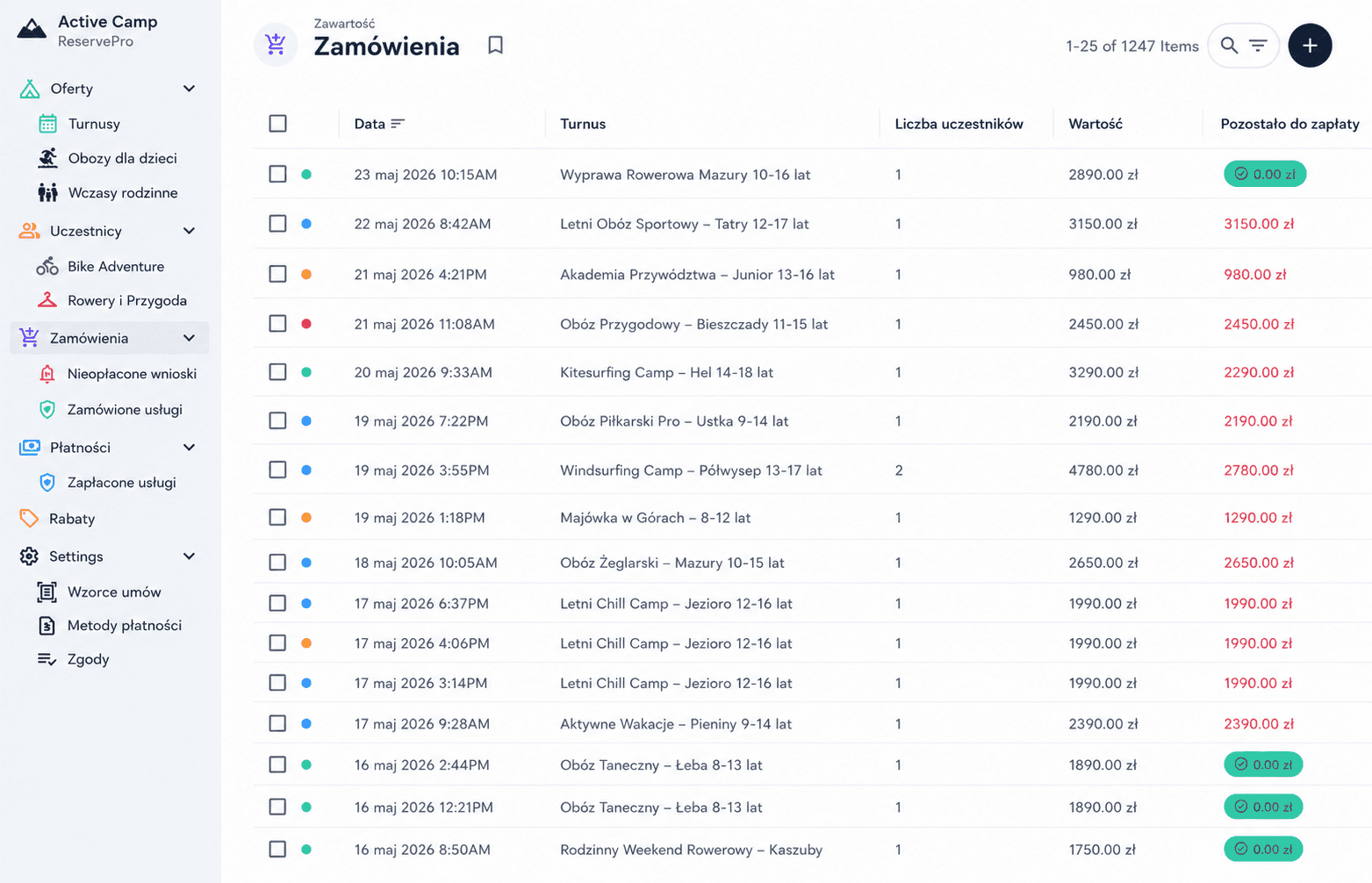This screenshot has height=883, width=1372.
Task: Click Nieopłacone wnioski alarm icon
Action: pos(47,374)
